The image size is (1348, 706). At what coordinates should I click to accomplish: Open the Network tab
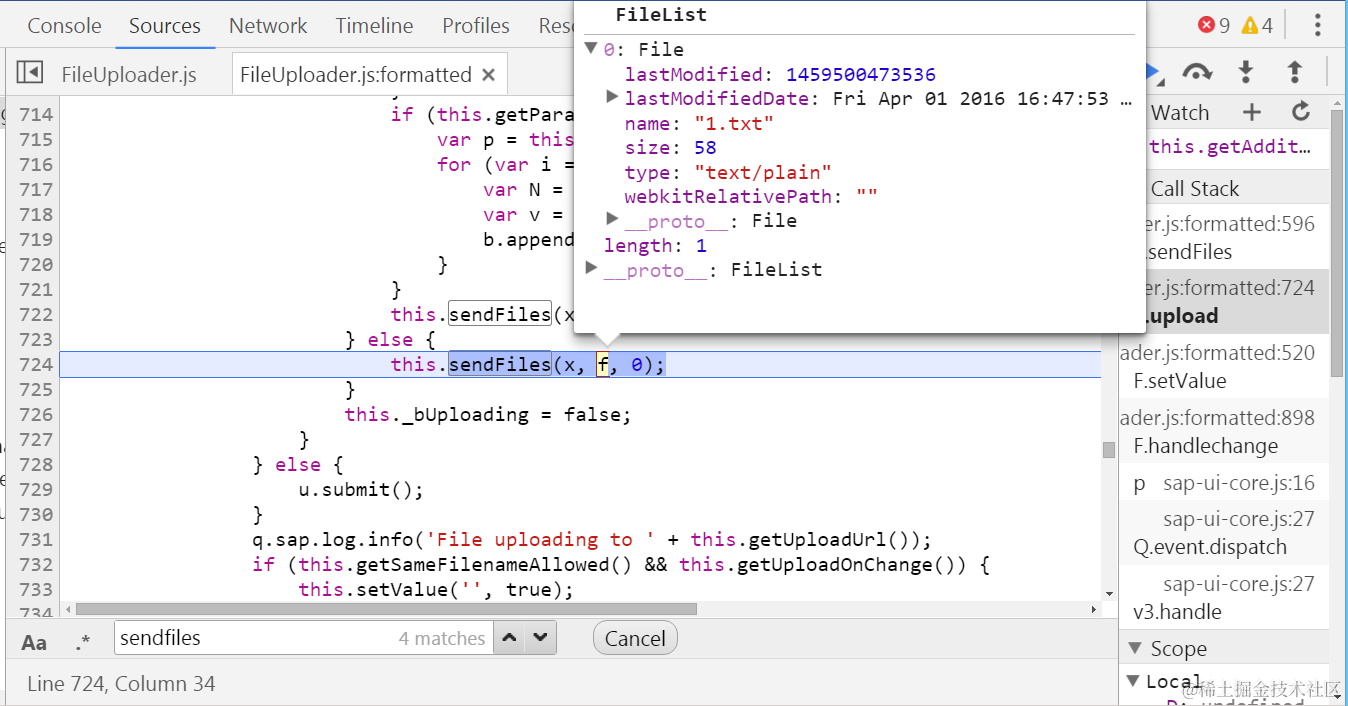tap(268, 25)
